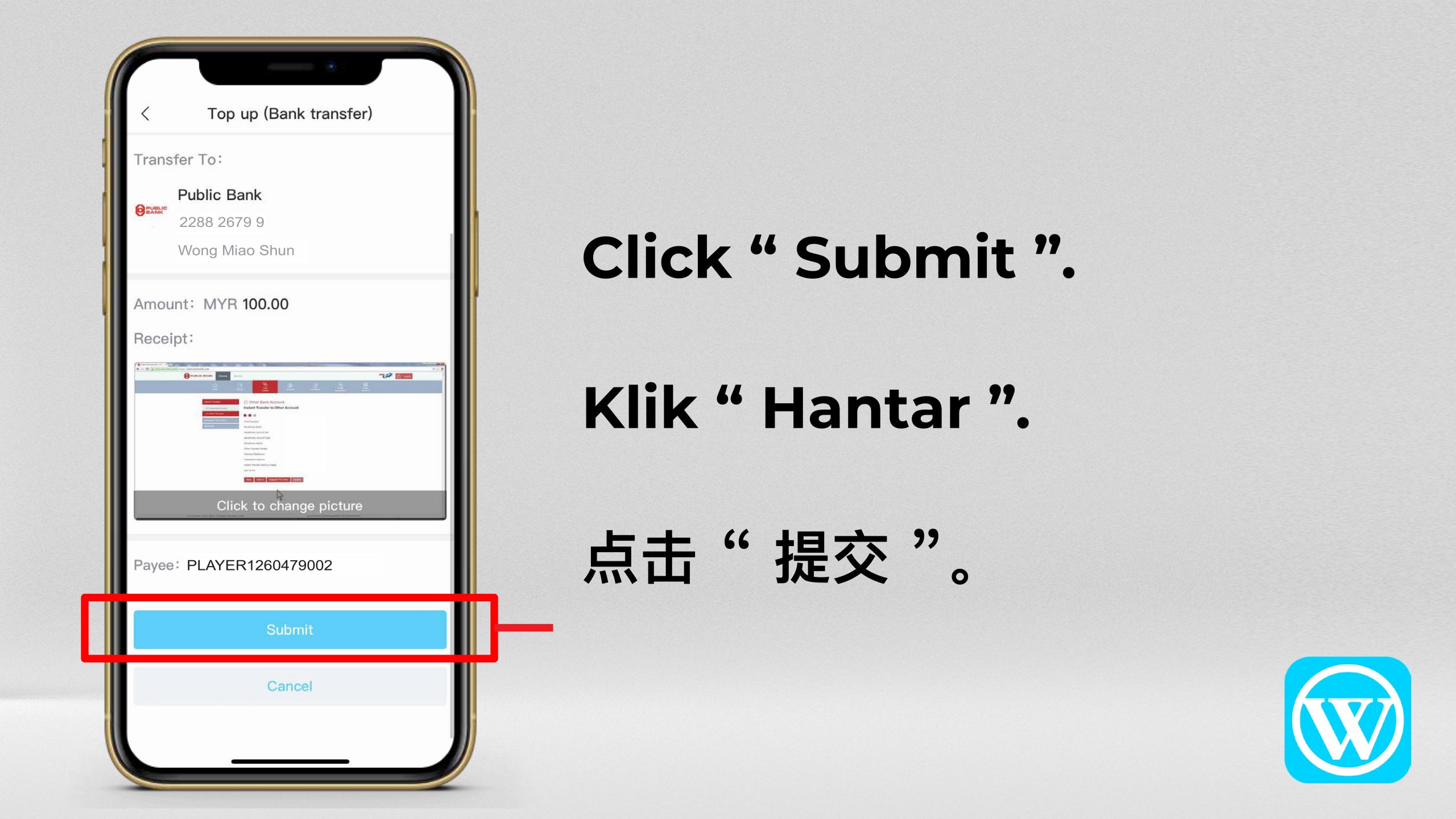The image size is (1456, 819).
Task: Click Cancel to abort the transaction
Action: click(290, 685)
